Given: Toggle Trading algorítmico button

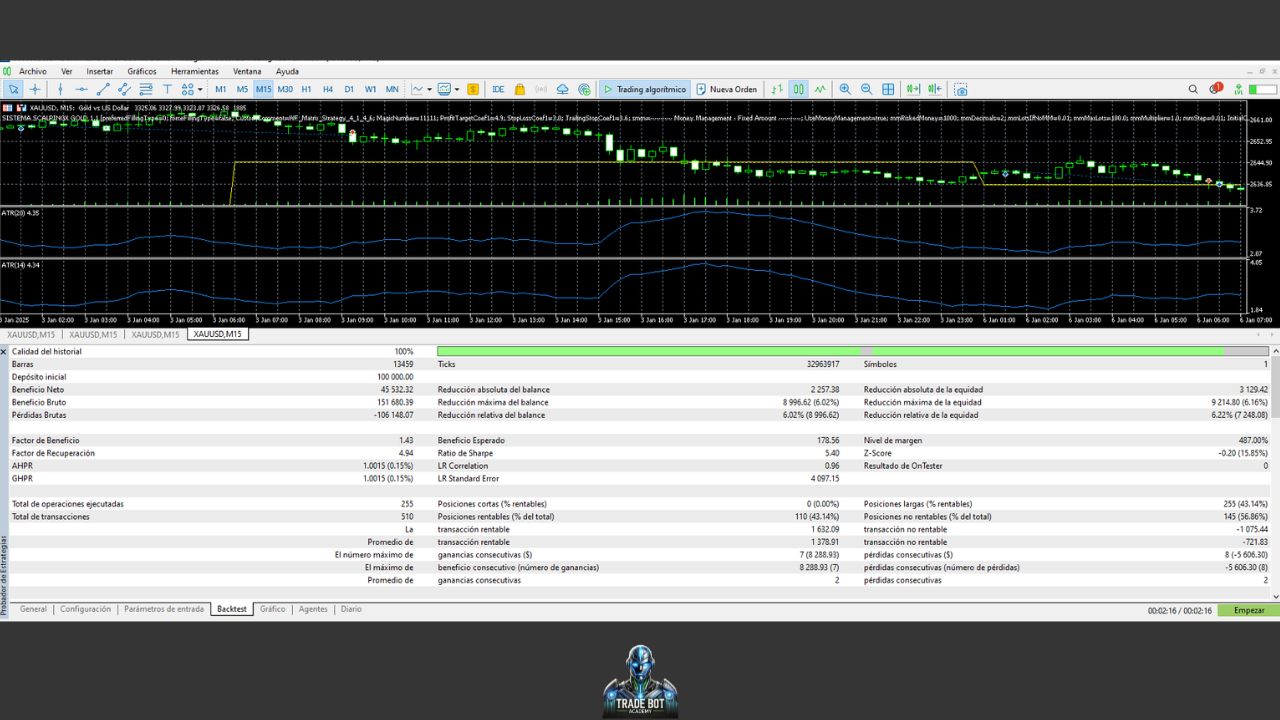Looking at the screenshot, I should pos(645,89).
